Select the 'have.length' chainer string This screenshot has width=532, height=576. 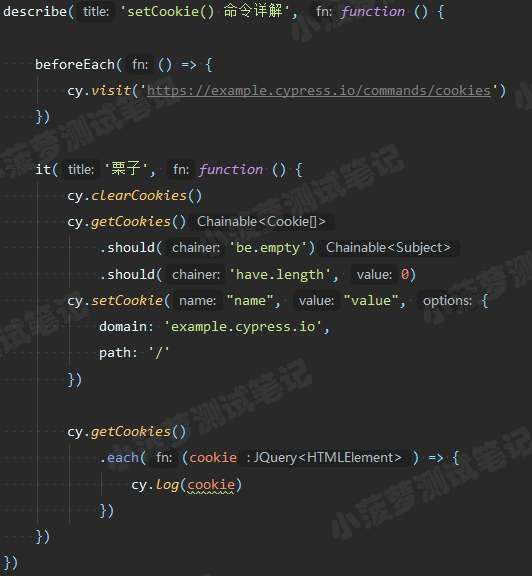(x=280, y=274)
